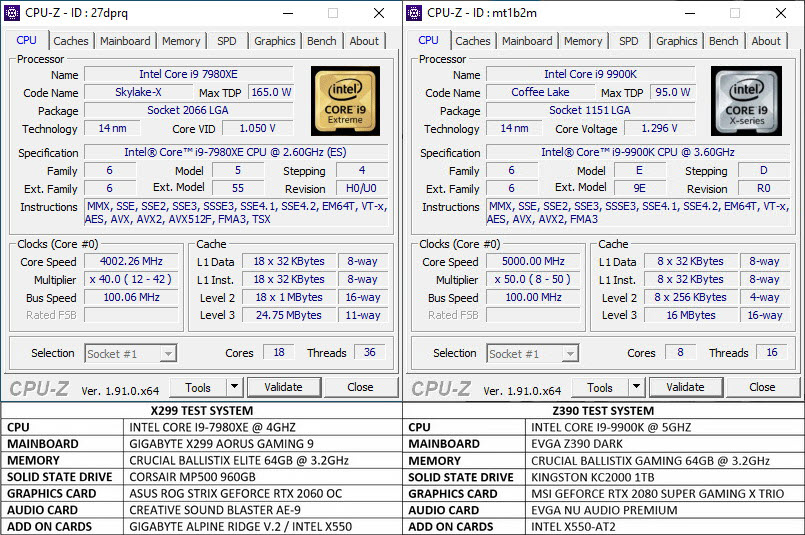Click Cores value 8 in 9900K window
Viewport: 805px width, 535px height.
coord(680,352)
